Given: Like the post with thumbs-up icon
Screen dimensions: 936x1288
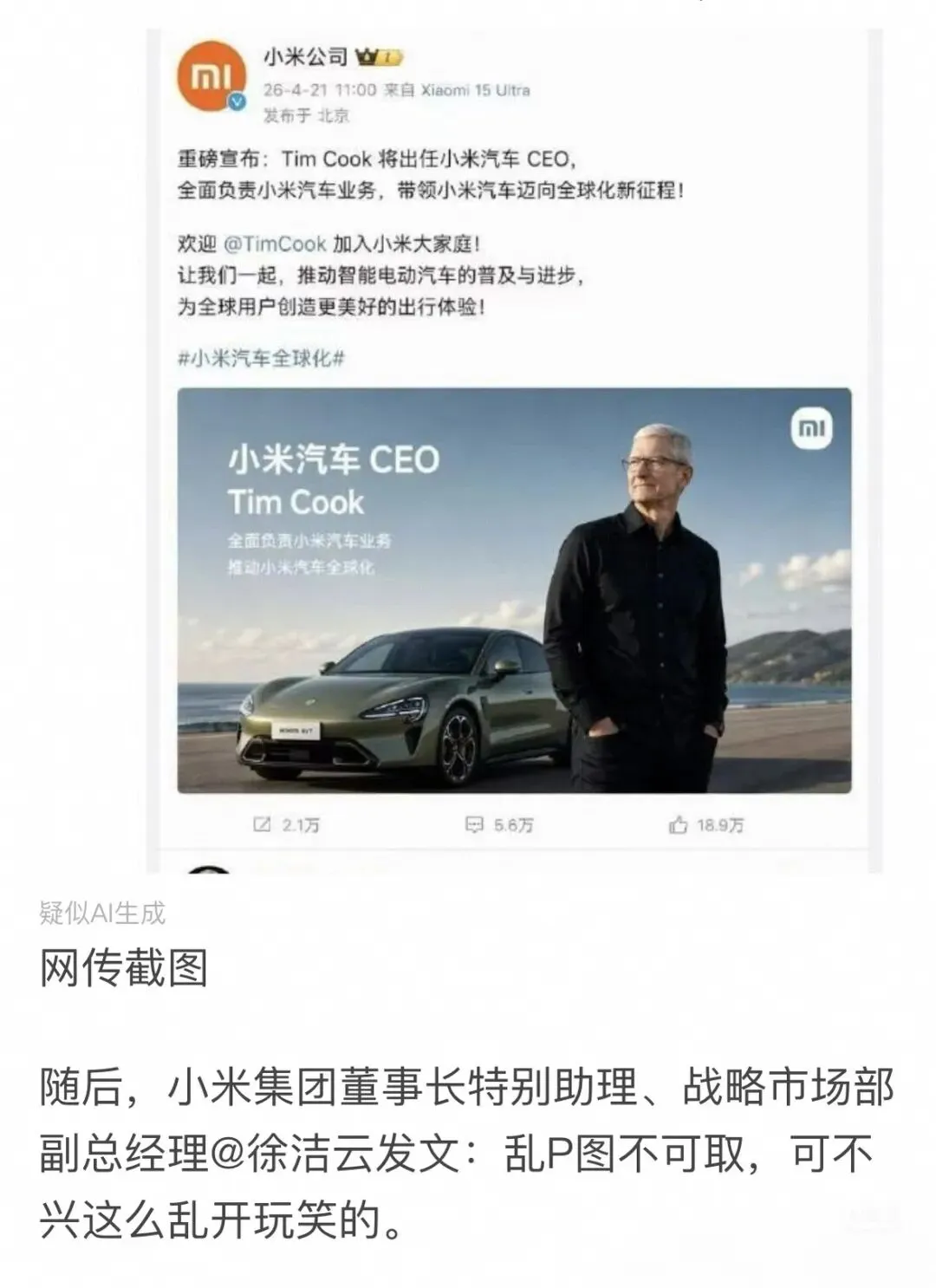Looking at the screenshot, I should (x=706, y=824).
